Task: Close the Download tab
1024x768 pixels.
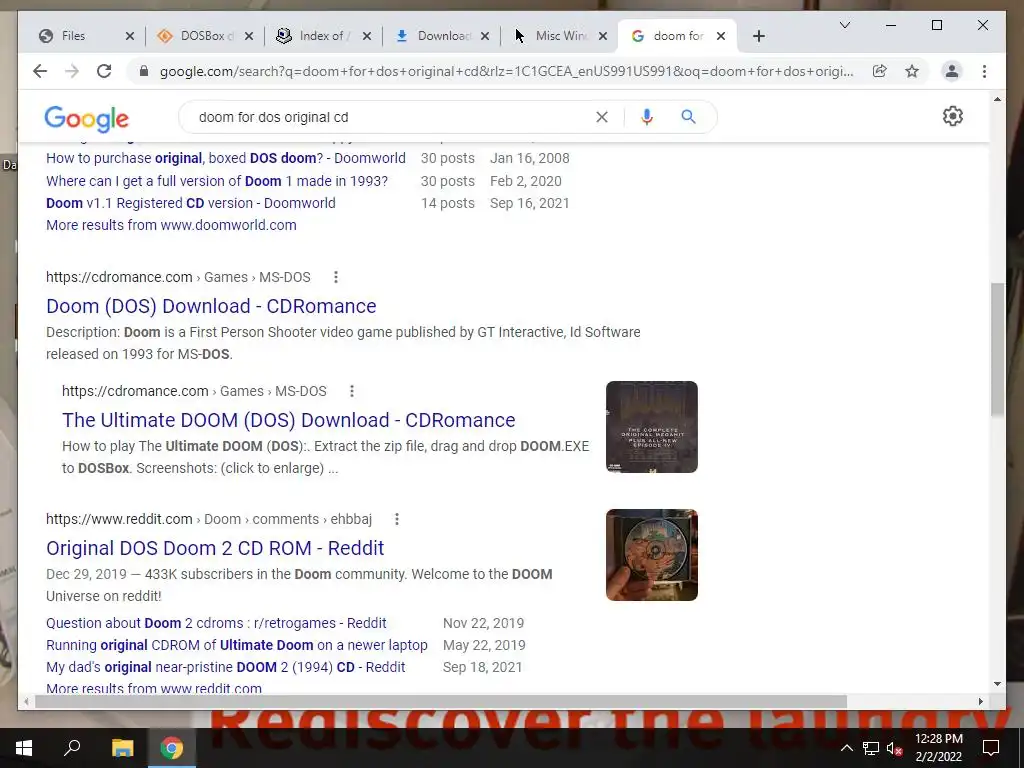Action: (x=485, y=36)
